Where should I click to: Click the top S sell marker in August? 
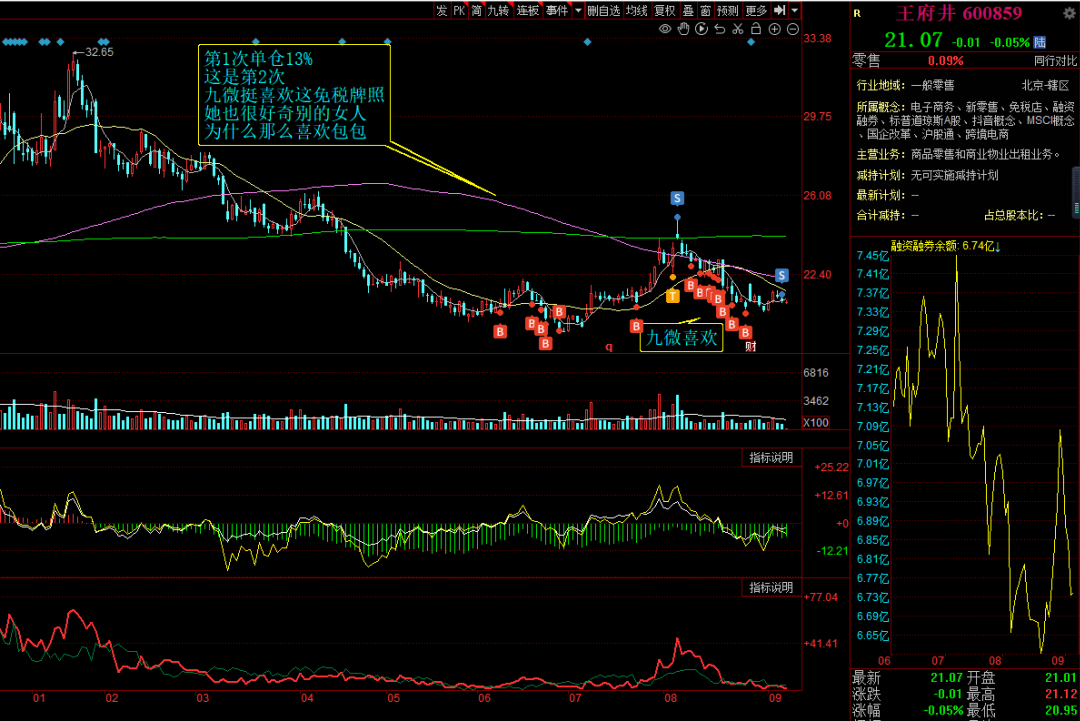tap(677, 198)
